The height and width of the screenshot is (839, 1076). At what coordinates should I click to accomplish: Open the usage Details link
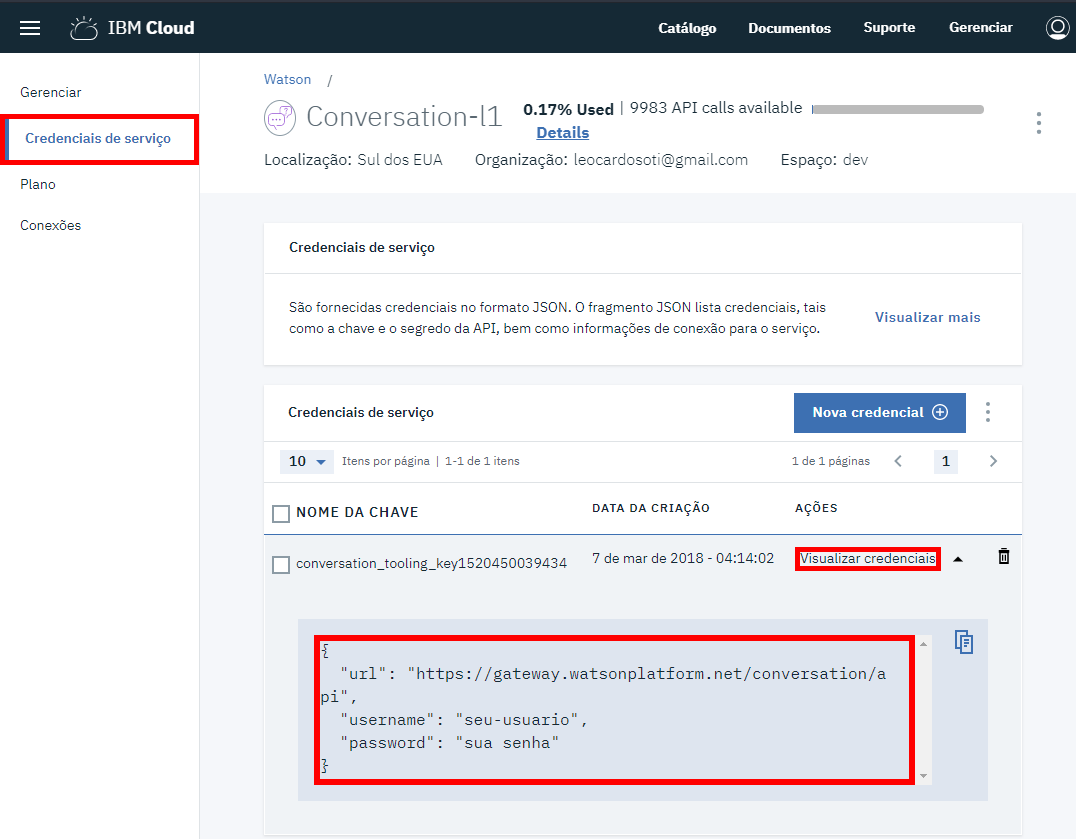[x=562, y=132]
